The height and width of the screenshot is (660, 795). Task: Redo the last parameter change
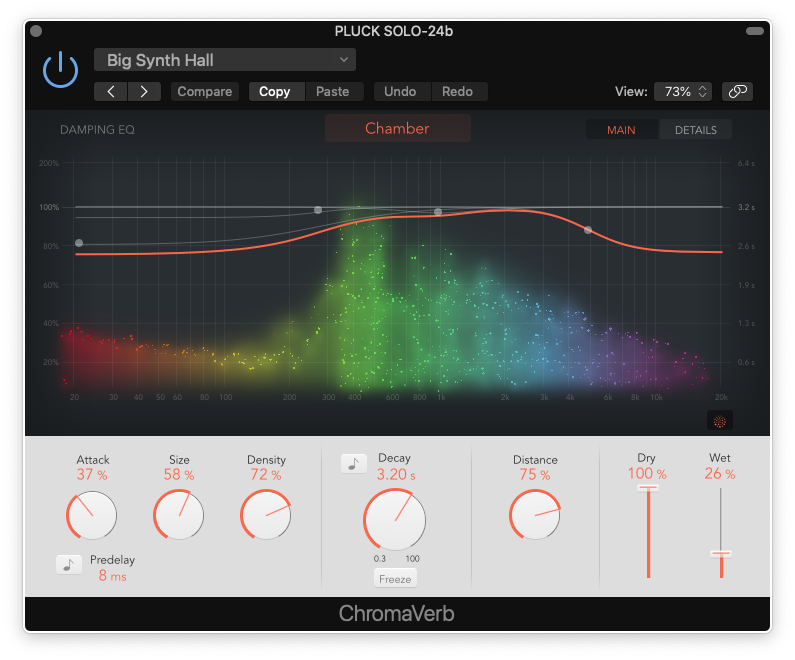pyautogui.click(x=459, y=91)
